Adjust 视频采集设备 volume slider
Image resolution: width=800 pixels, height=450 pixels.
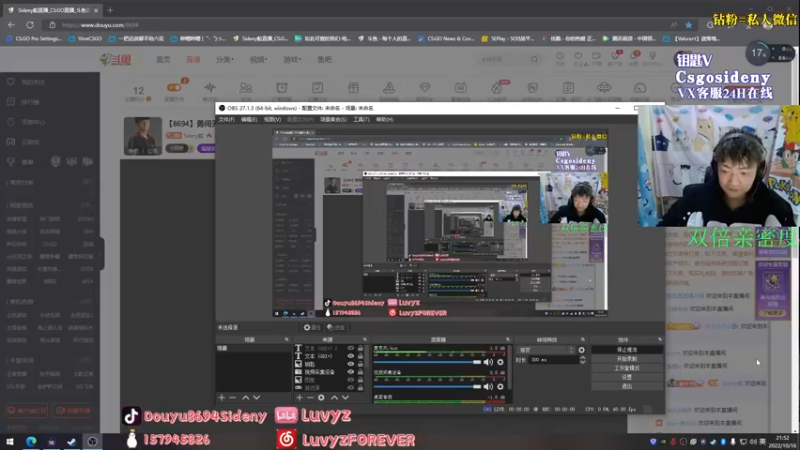pyautogui.click(x=428, y=387)
